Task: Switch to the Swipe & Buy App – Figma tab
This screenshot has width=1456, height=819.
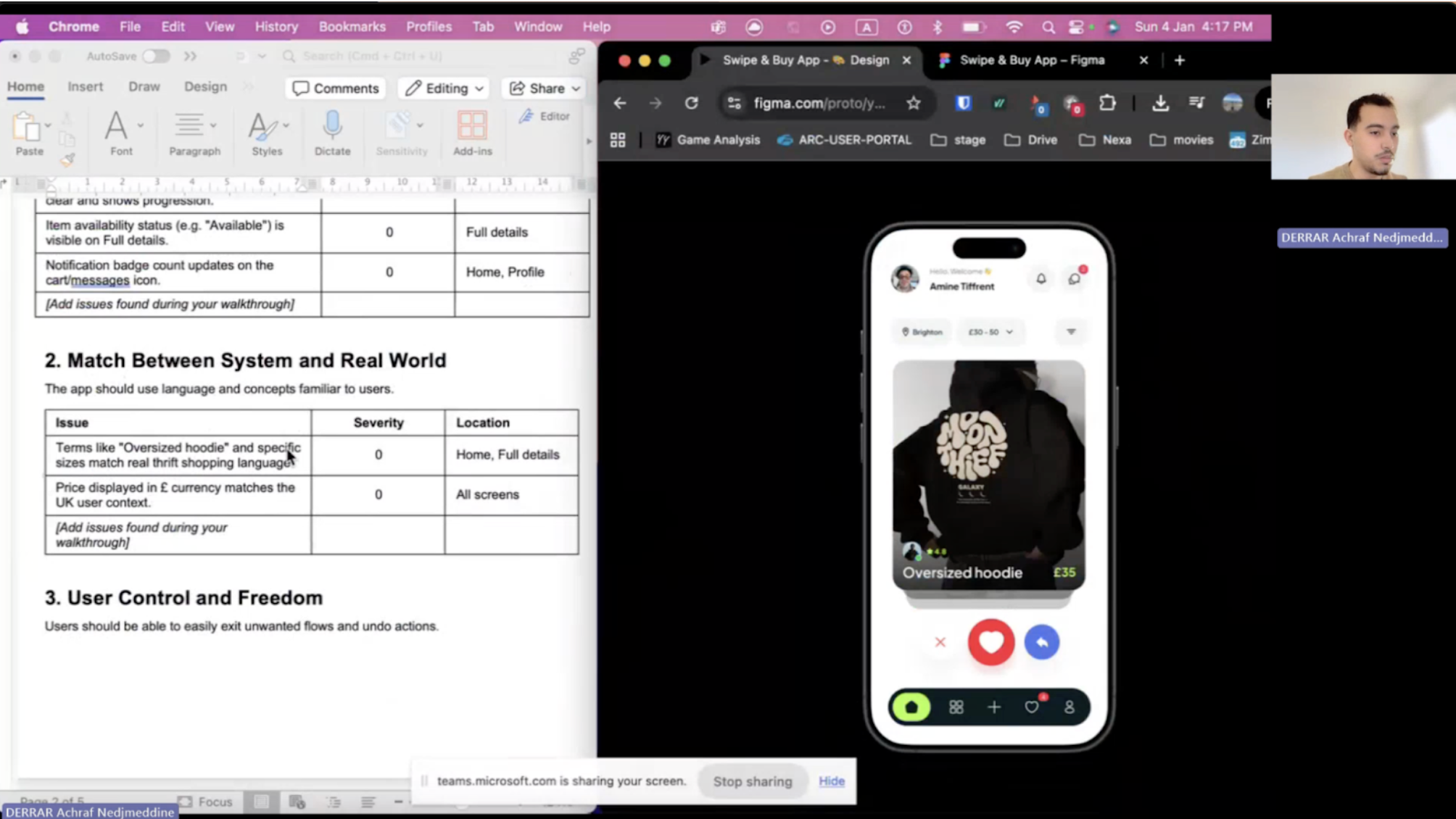Action: tap(1031, 60)
